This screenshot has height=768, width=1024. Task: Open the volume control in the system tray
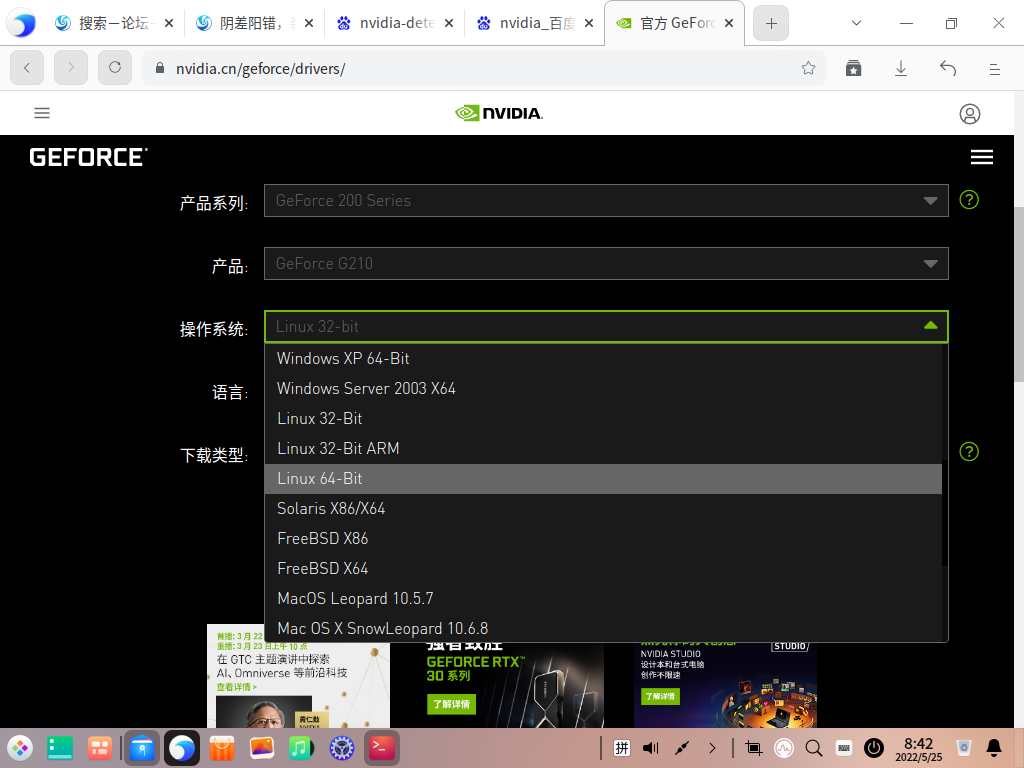(649, 747)
